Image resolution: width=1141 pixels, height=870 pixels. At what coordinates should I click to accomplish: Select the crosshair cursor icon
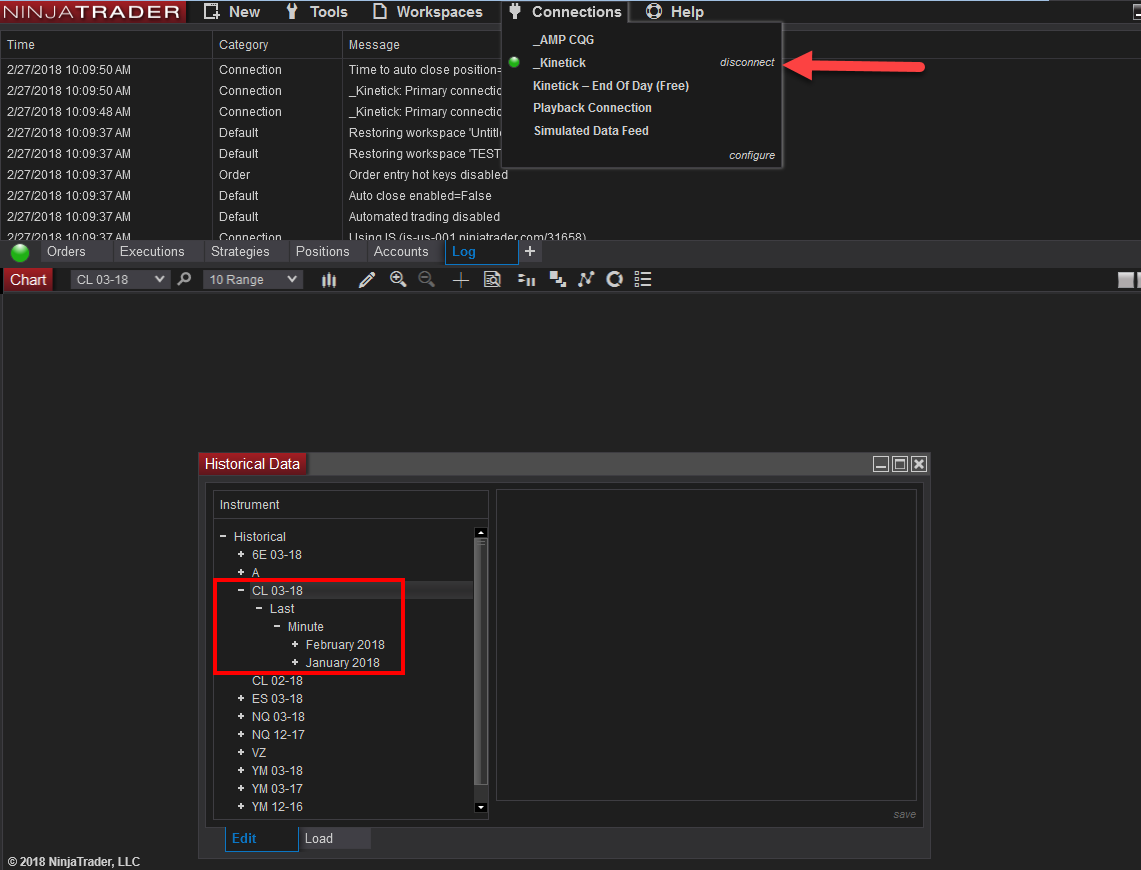[461, 280]
